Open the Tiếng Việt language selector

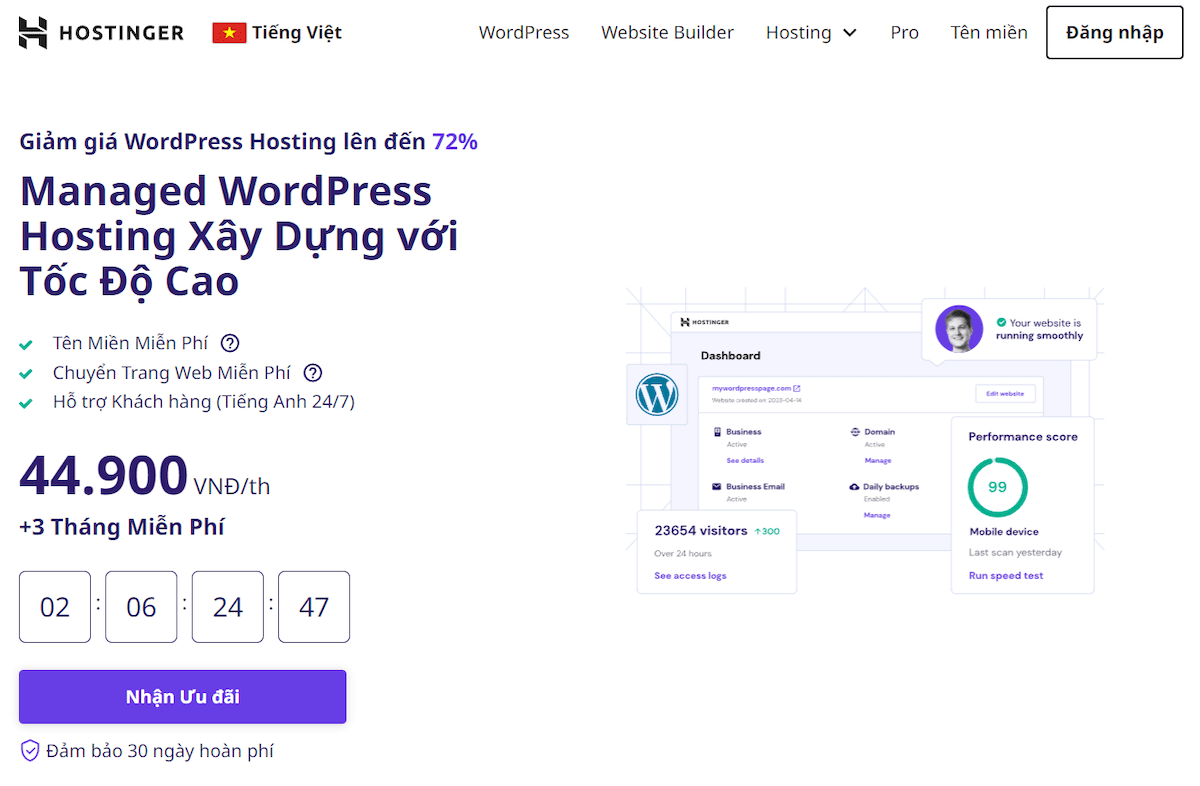point(277,33)
